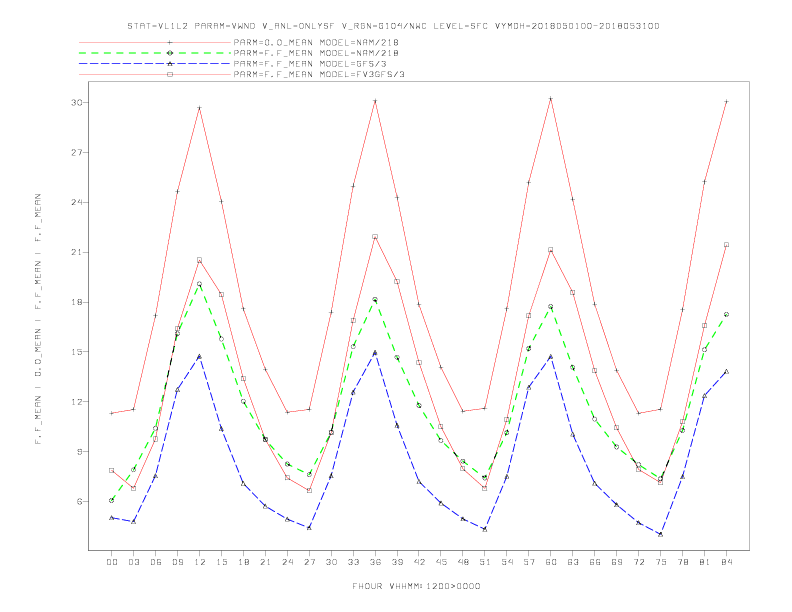The width and height of the screenshot is (792, 612).
Task: Click x-axis forecast hour label 03
Action: [x=133, y=562]
